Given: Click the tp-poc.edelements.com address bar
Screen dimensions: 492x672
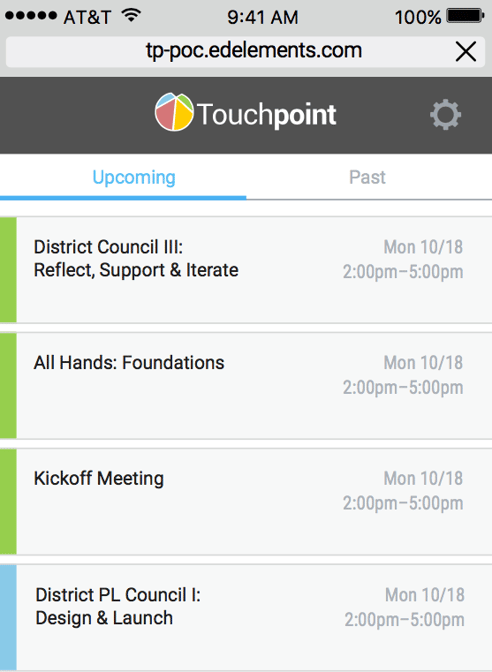Looking at the screenshot, I should pos(246,51).
